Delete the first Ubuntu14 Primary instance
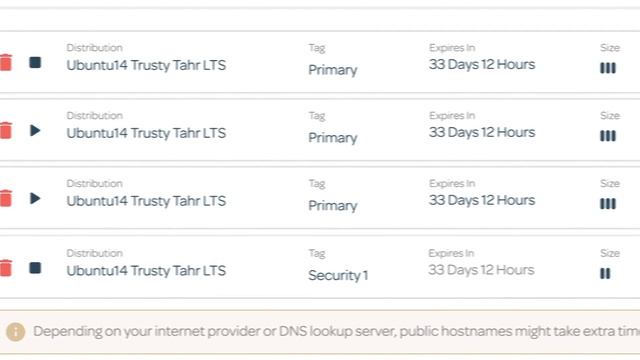The height and width of the screenshot is (360, 640). point(6,63)
